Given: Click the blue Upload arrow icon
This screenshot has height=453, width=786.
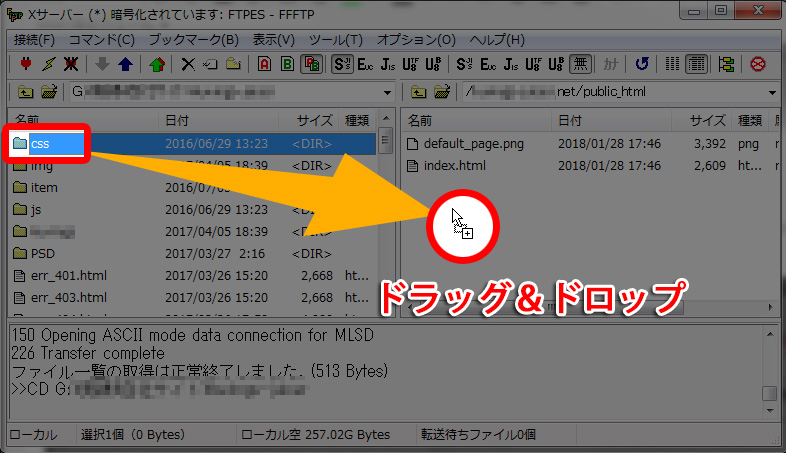Looking at the screenshot, I should click(x=125, y=64).
